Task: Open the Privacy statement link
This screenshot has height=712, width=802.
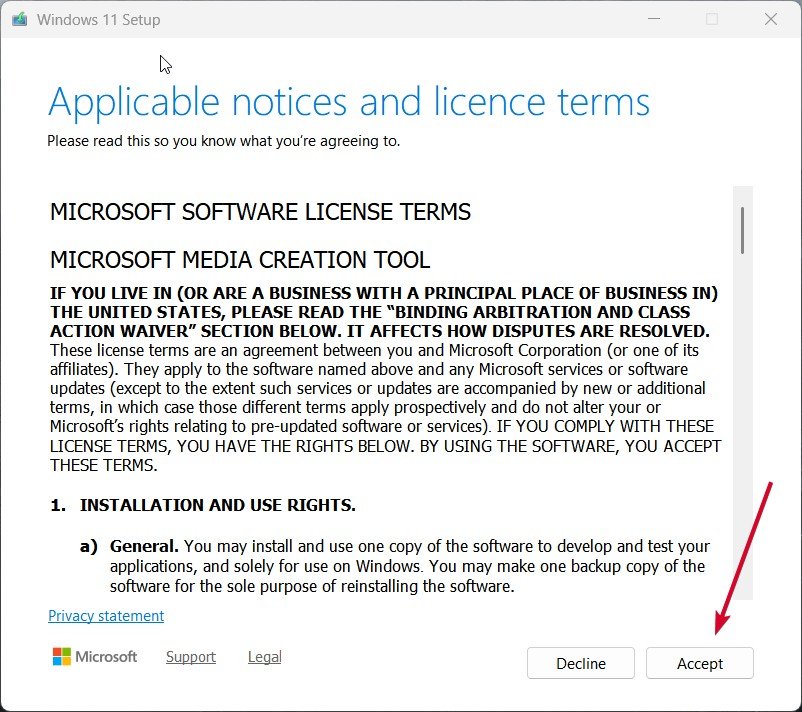Action: (105, 616)
